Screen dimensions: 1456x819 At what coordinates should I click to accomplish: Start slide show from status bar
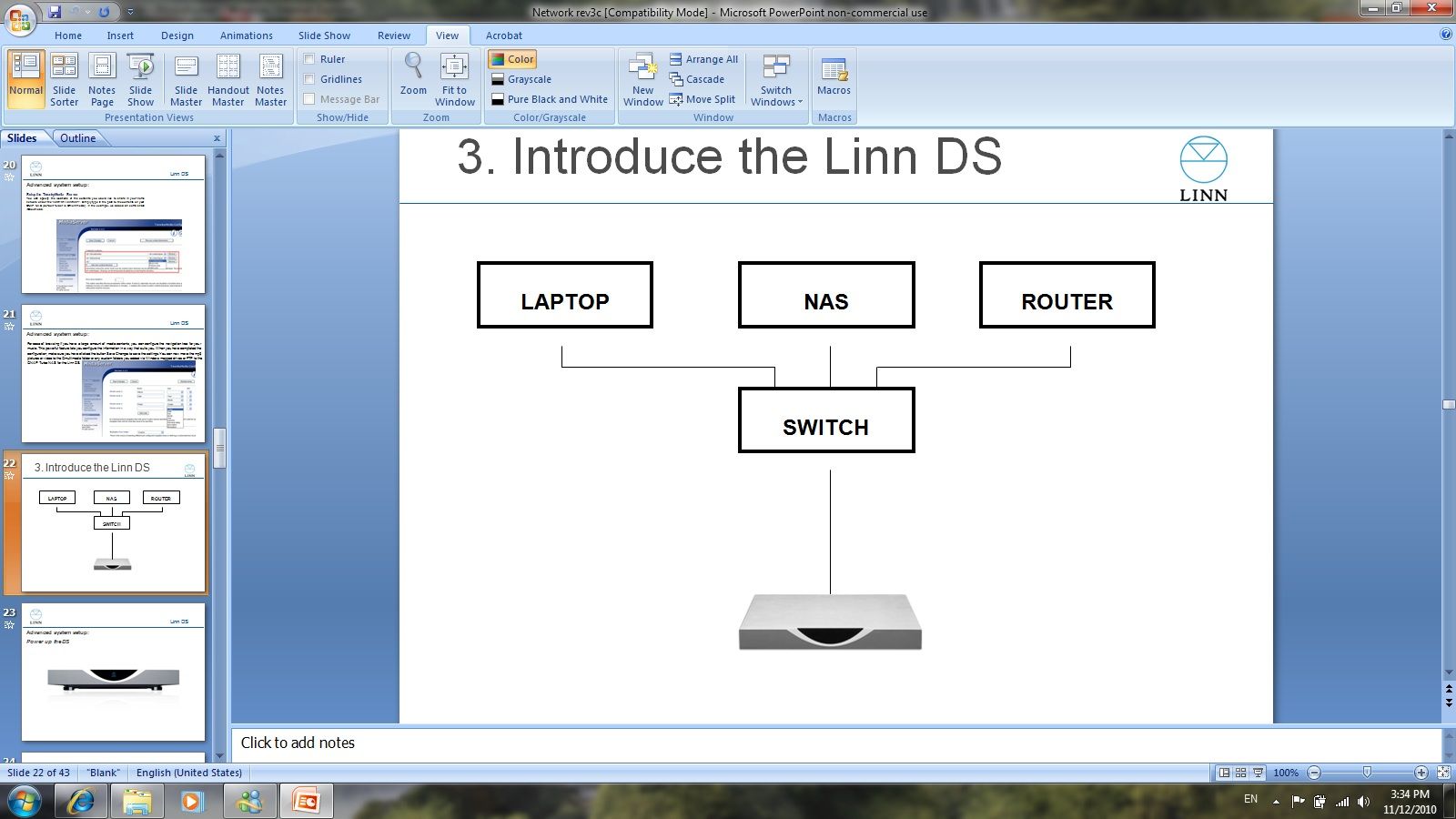[1258, 773]
